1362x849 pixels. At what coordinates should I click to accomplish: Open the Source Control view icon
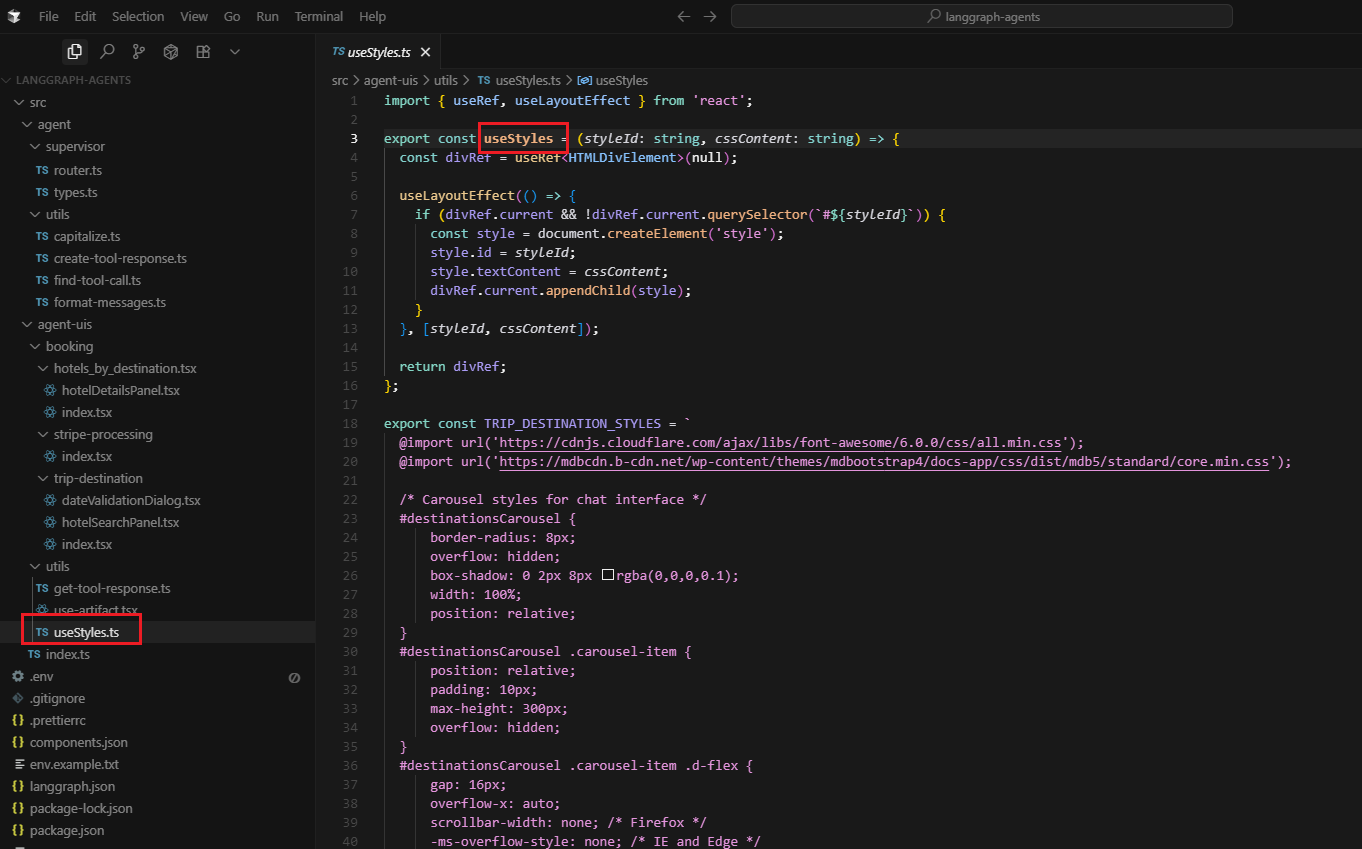point(139,52)
